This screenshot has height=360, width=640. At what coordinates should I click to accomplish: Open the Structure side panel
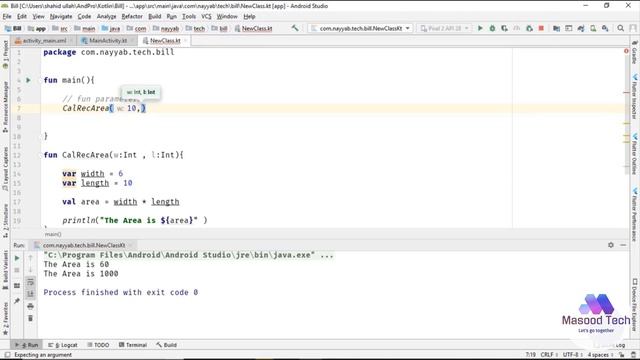[x=5, y=220]
